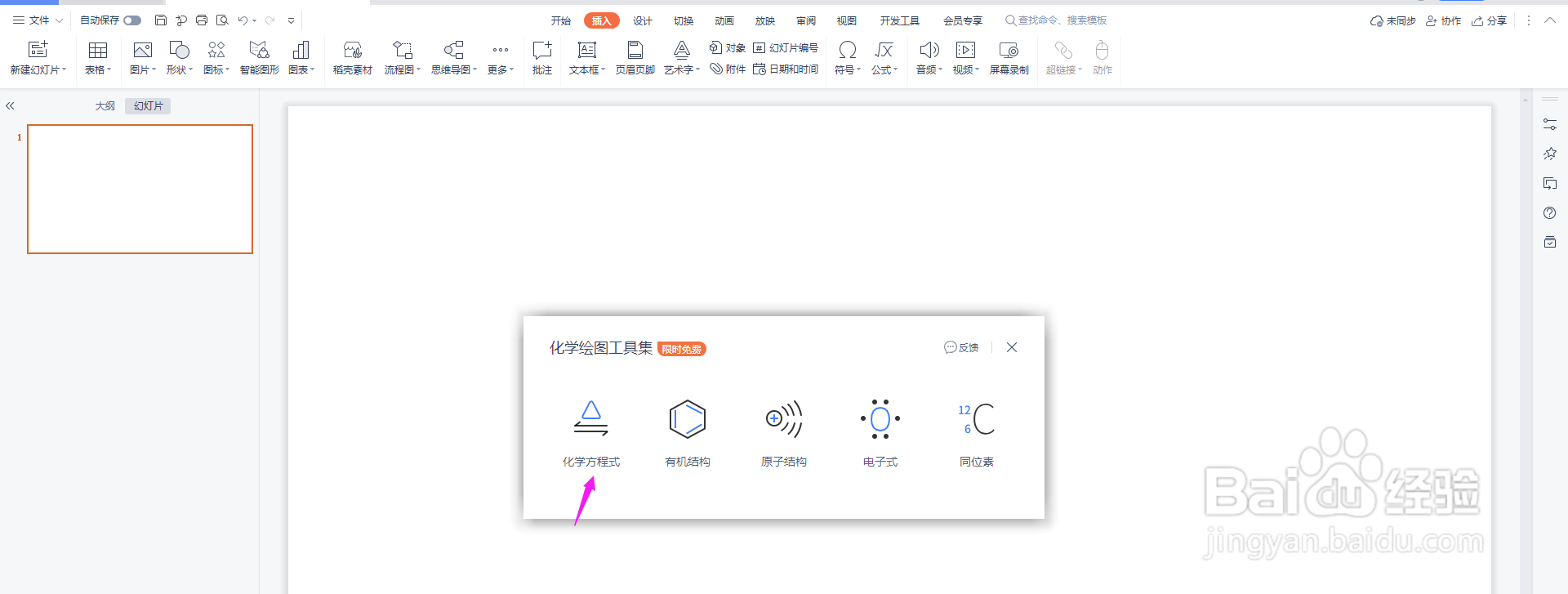Click the 日期和时间 date and time button
This screenshot has height=594, width=1568.
click(x=786, y=69)
